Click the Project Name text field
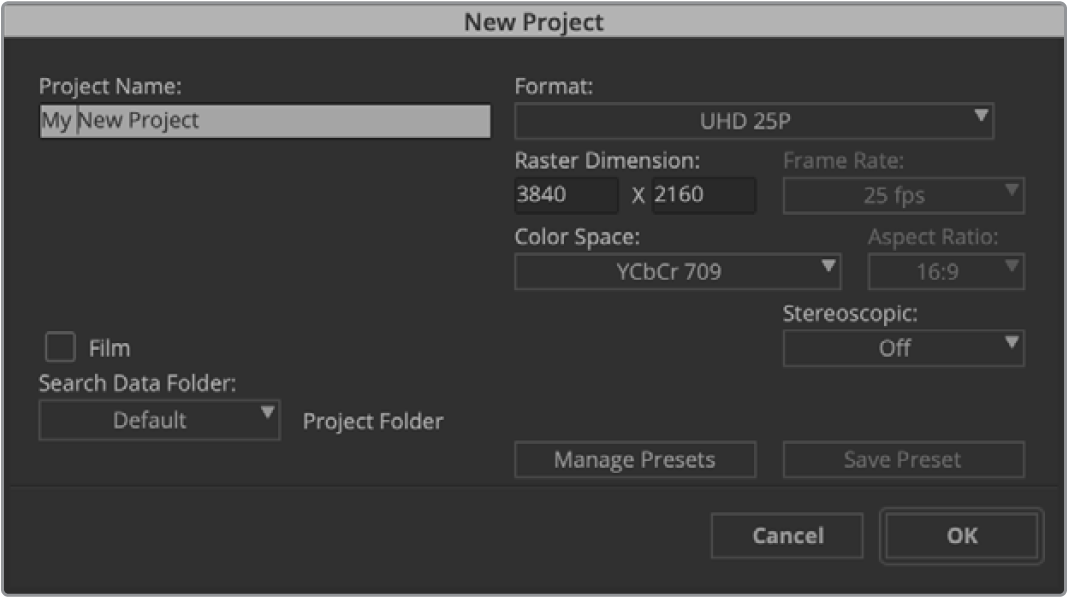Viewport: 1068px width, 598px height. point(265,121)
